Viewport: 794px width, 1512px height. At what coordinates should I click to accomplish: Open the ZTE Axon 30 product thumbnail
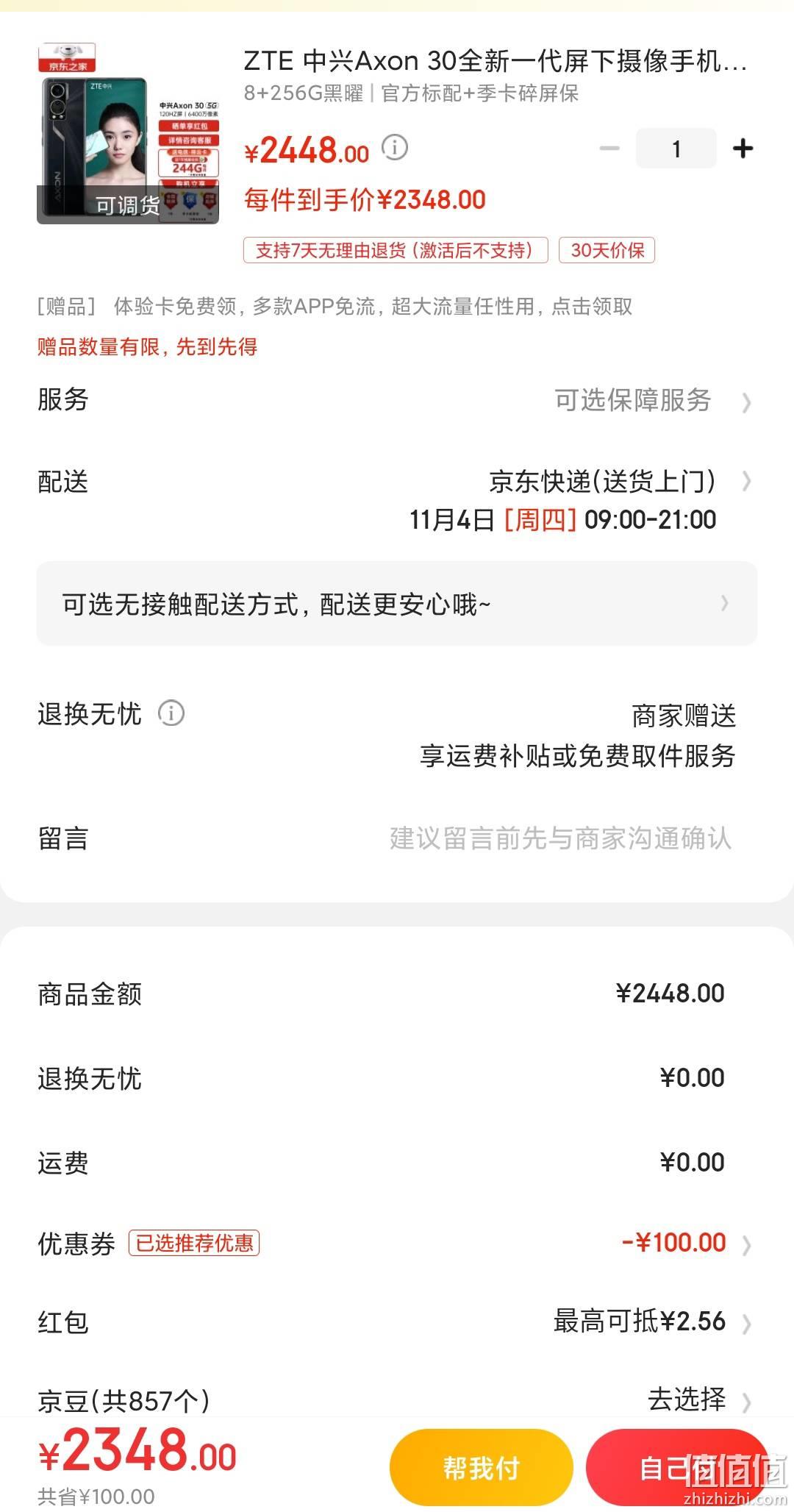pos(128,133)
